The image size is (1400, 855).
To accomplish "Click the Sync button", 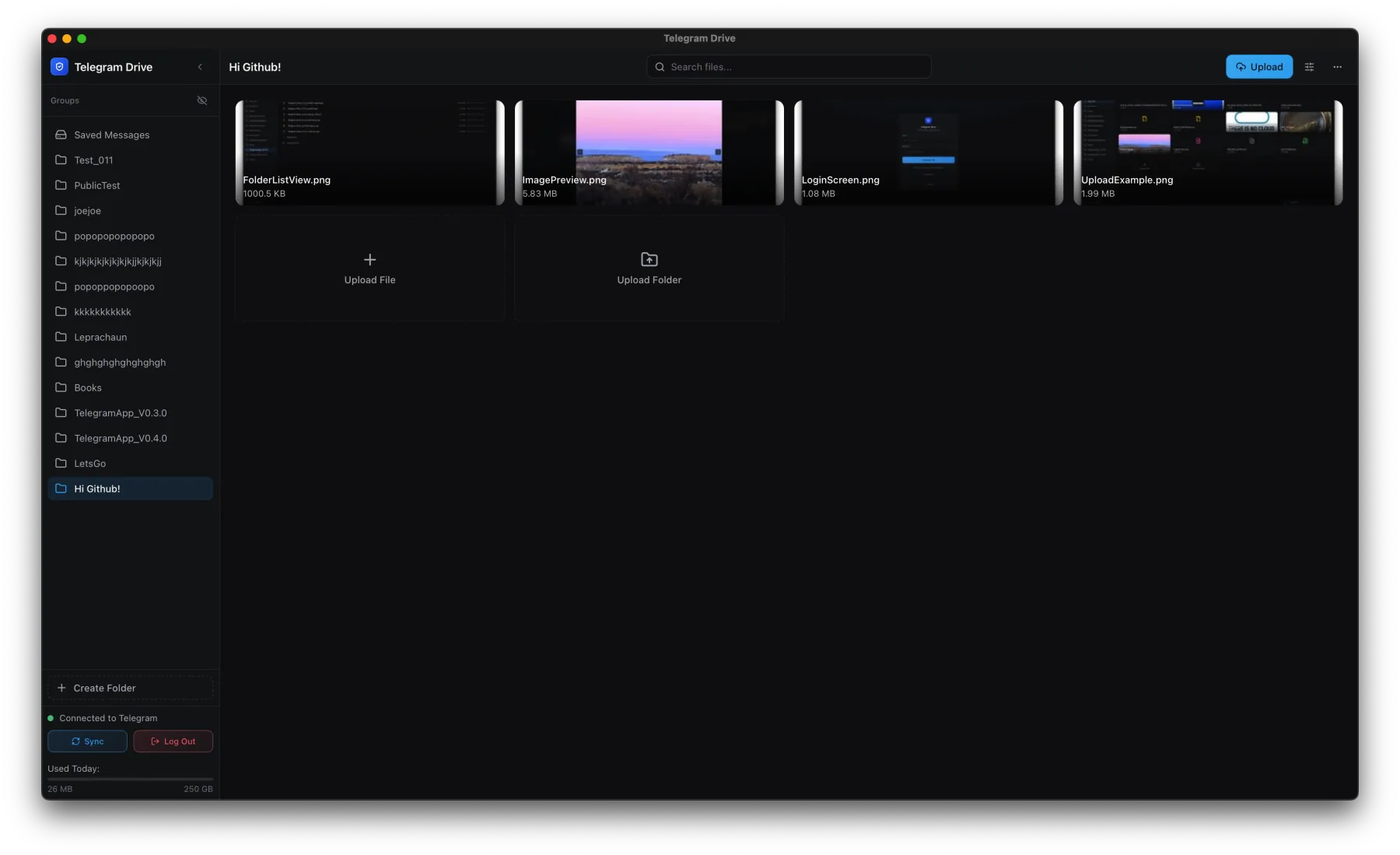I will (87, 741).
